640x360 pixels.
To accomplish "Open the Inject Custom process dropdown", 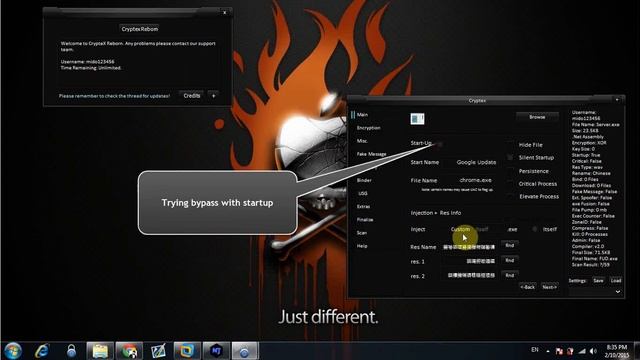I will [x=473, y=229].
